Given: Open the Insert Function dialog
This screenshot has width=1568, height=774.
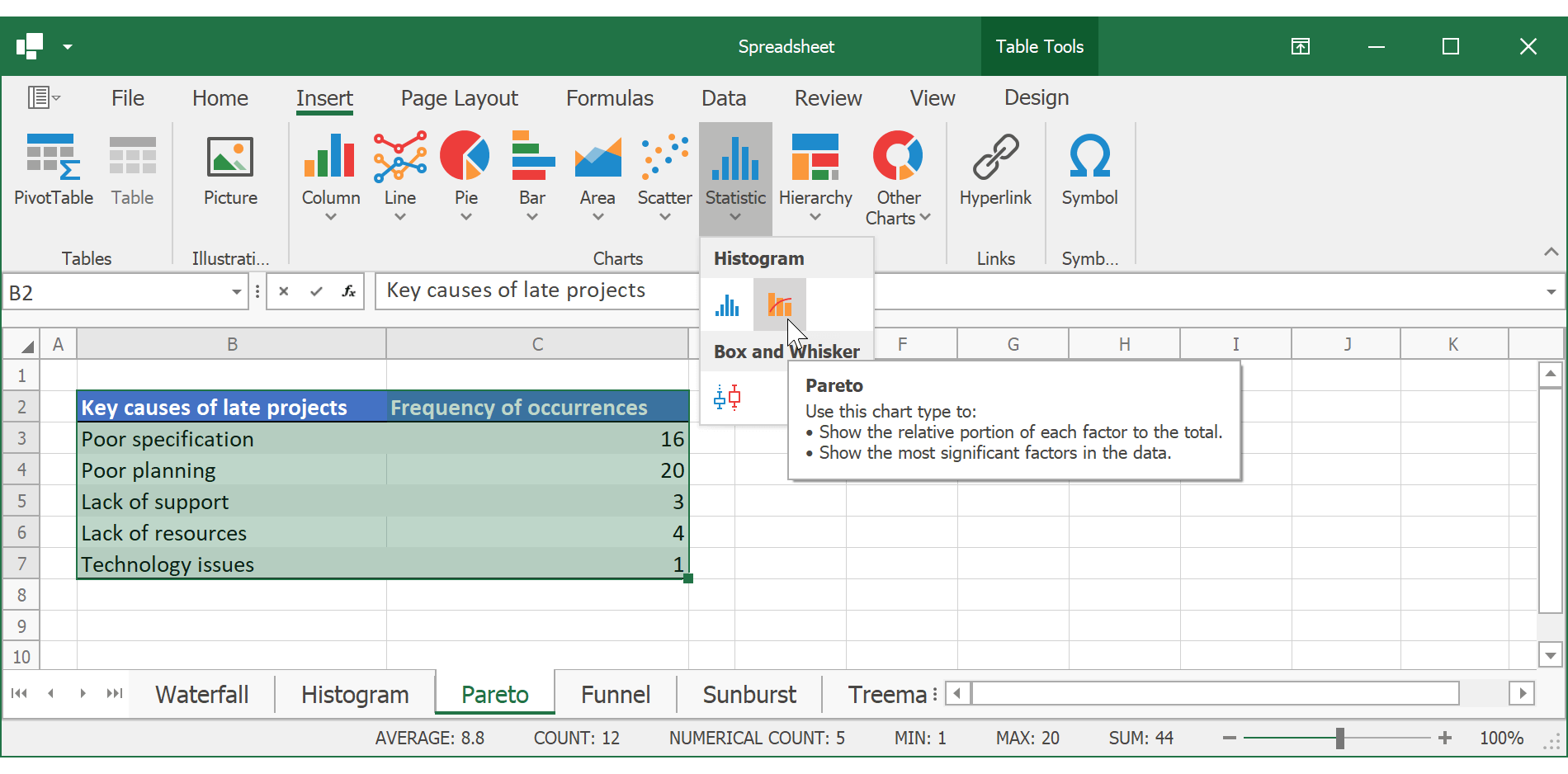Looking at the screenshot, I should point(348,291).
